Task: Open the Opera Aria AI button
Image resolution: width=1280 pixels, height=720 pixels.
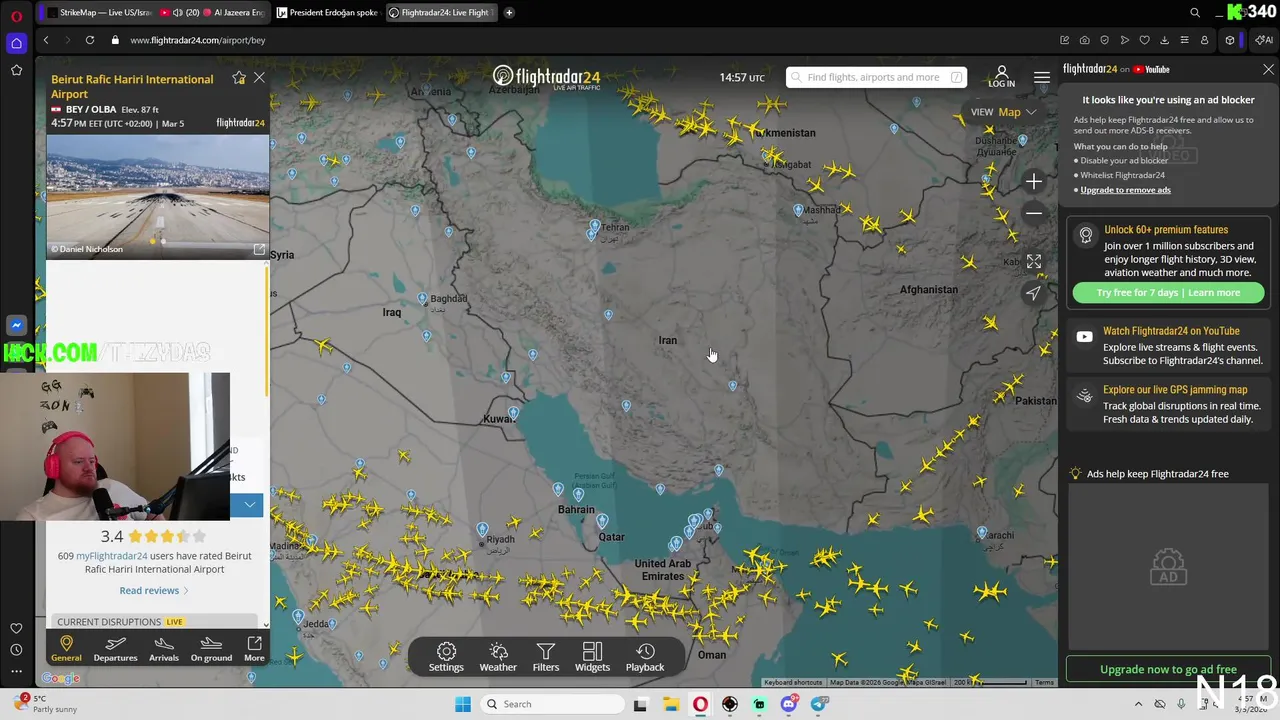Action: [1264, 40]
